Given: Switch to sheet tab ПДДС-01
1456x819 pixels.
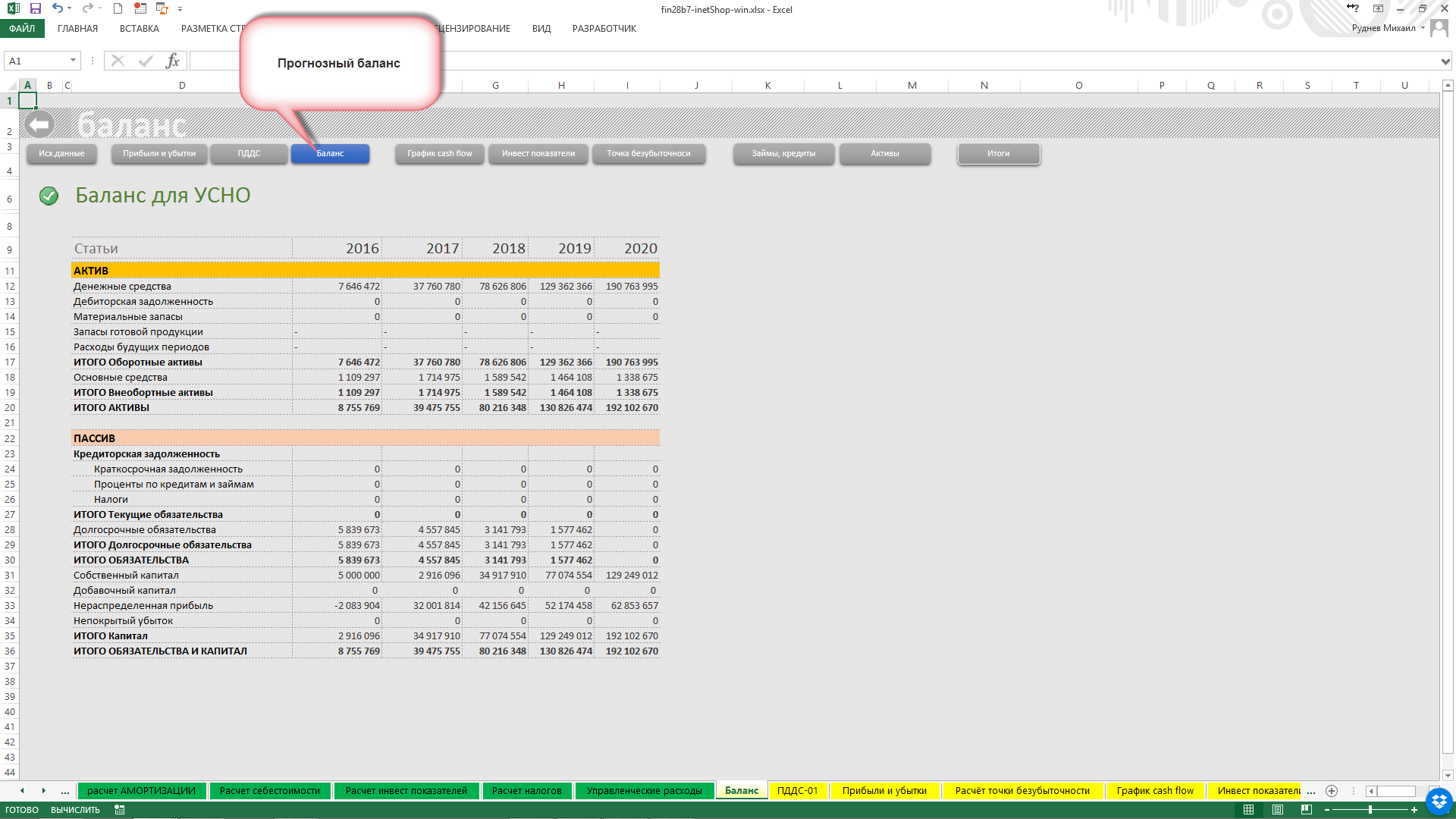Looking at the screenshot, I should 797,790.
